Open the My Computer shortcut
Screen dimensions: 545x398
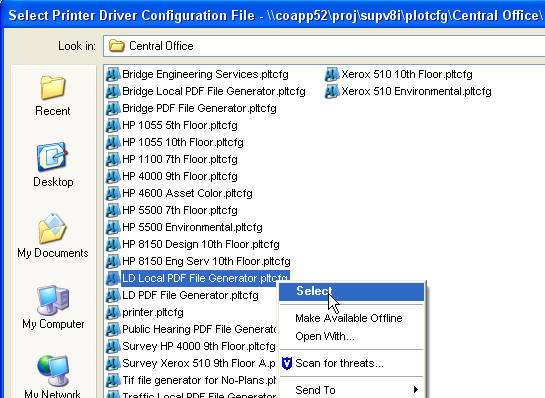point(52,307)
